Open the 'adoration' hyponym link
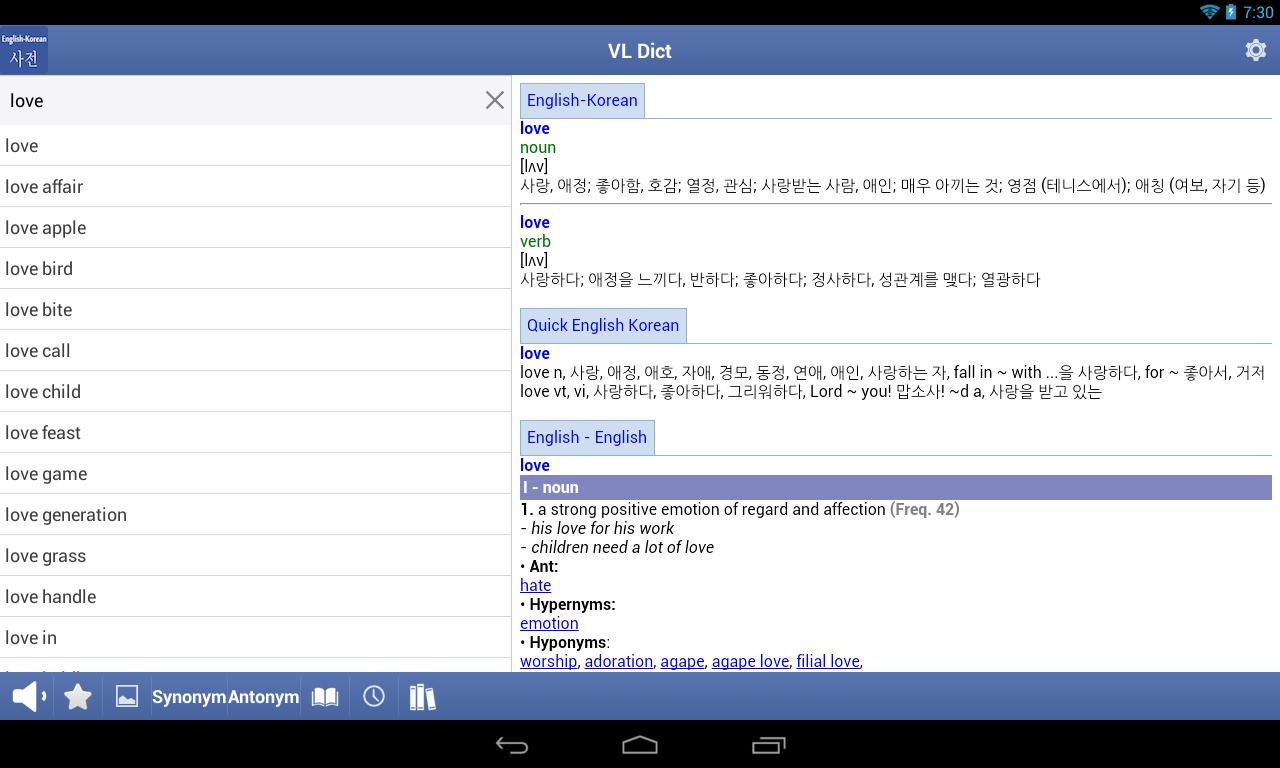Screen dimensions: 1280x768 point(619,661)
